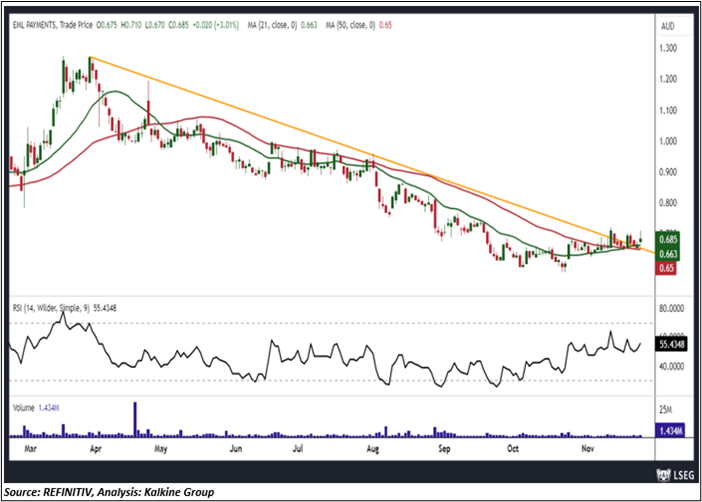Click the 1.200 price axis label
Image resolution: width=702 pixels, height=502 pixels.
[x=668, y=79]
